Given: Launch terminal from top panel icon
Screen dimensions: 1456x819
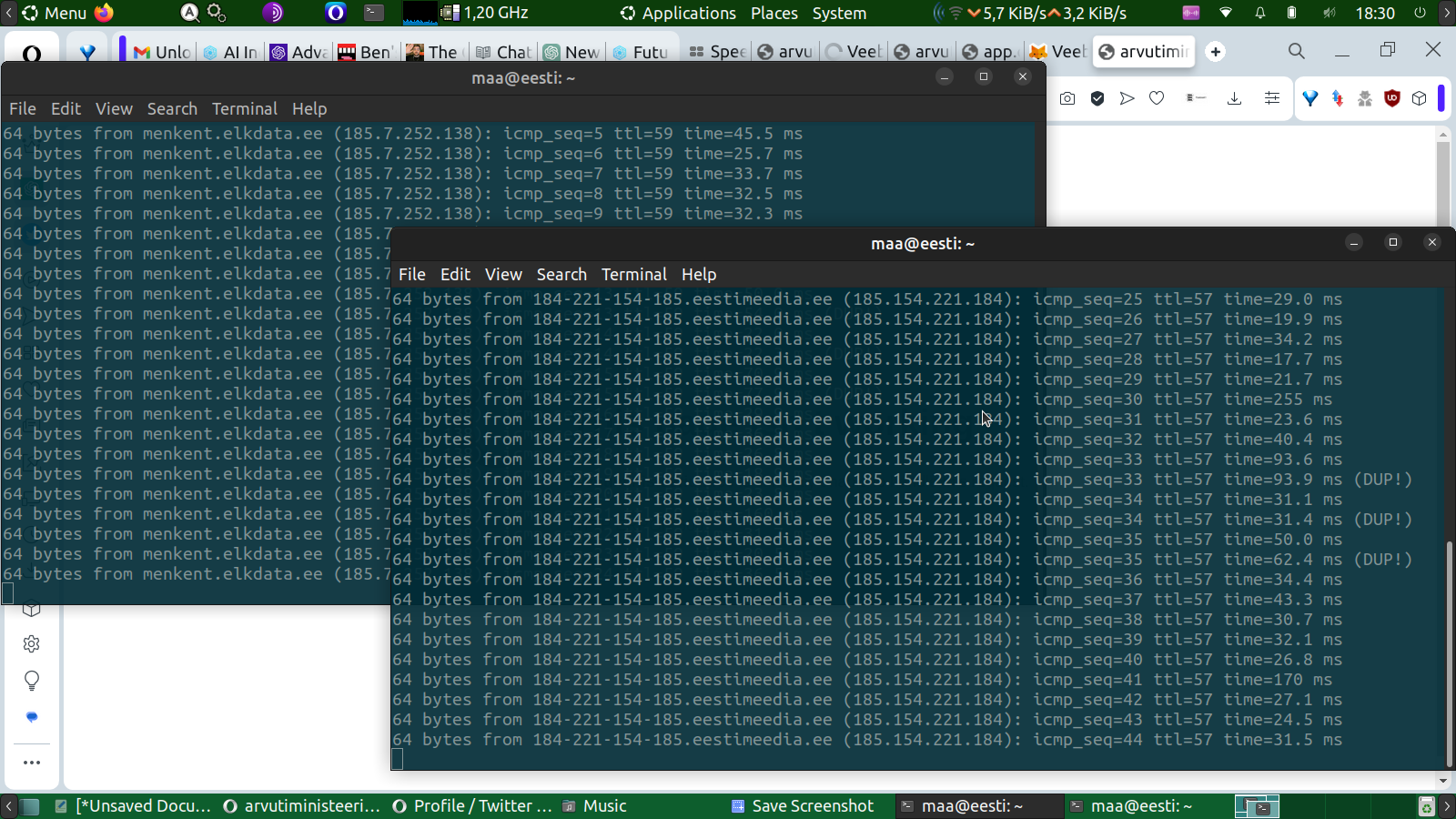Looking at the screenshot, I should tap(374, 13).
